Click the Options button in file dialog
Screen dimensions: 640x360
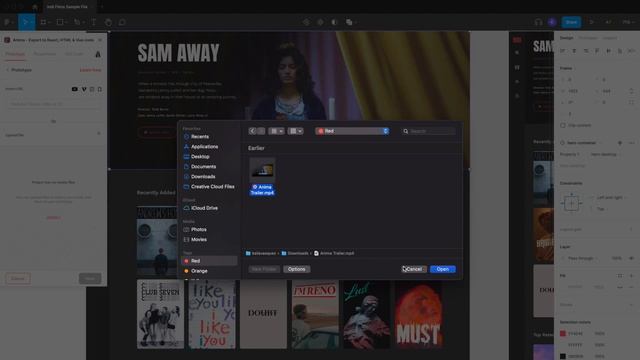297,269
